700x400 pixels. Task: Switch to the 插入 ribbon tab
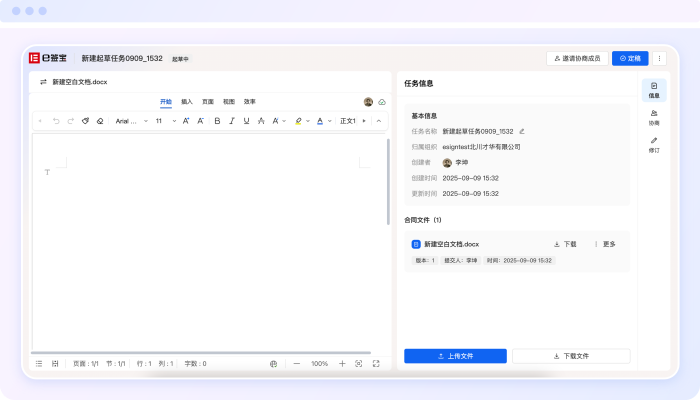pos(187,102)
